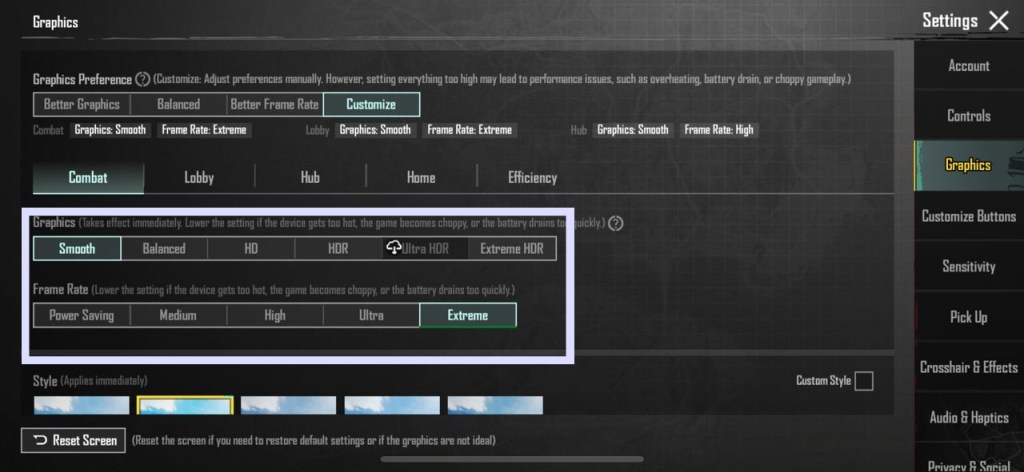Click Hub summary 'Graphics: Smooth' tag
The height and width of the screenshot is (472, 1024).
633,130
